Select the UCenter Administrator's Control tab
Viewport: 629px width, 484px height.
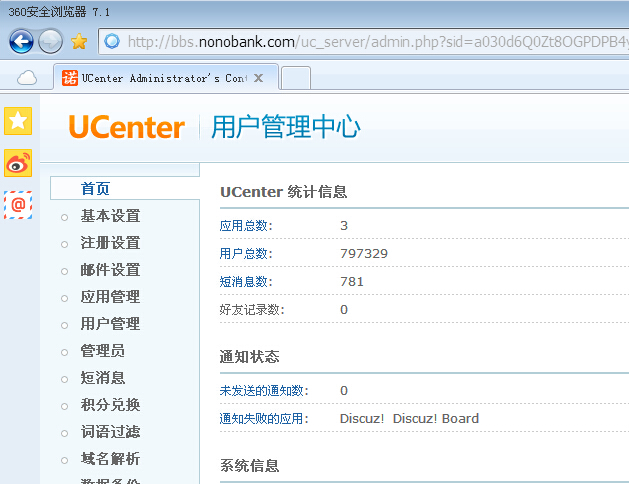coord(166,77)
